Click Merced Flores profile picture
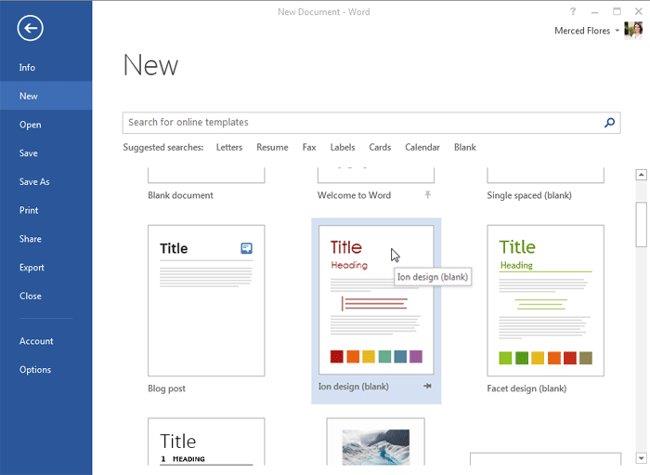The image size is (650, 475). coord(633,30)
